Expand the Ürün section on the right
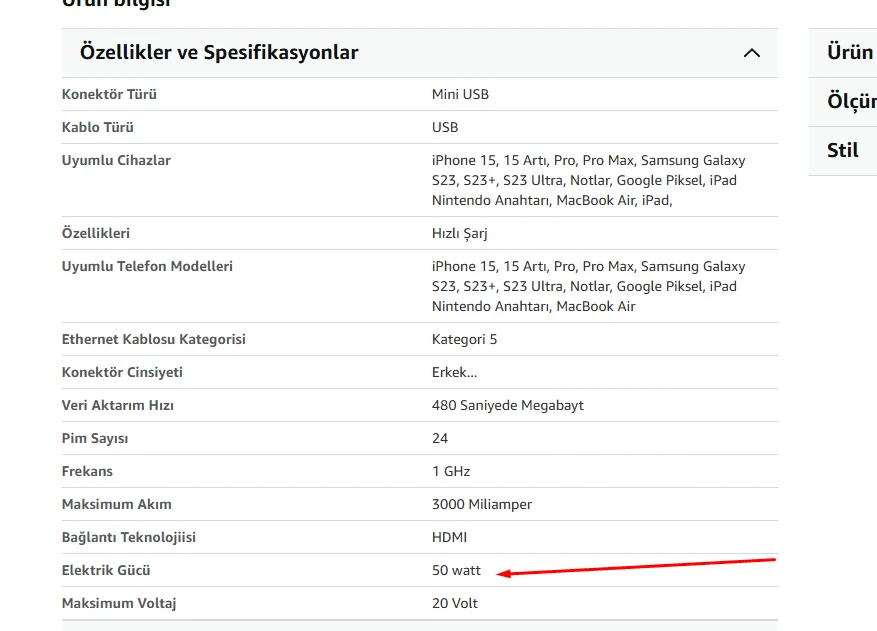Screen dimensions: 877x631 [x=849, y=52]
